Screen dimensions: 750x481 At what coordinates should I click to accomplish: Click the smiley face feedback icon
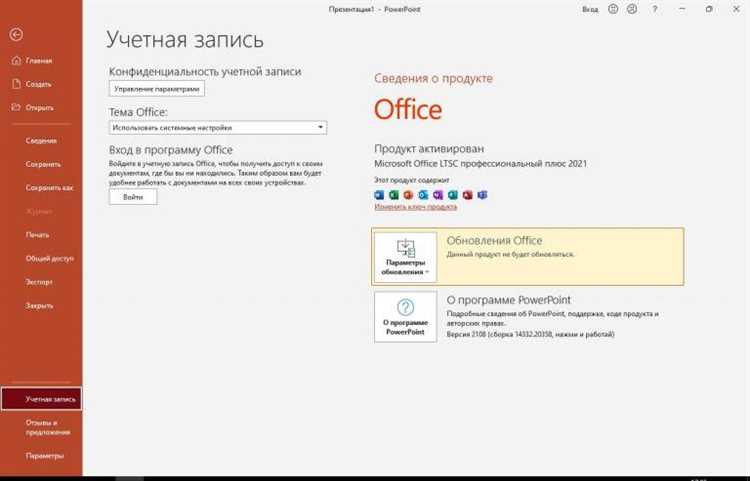[613, 9]
